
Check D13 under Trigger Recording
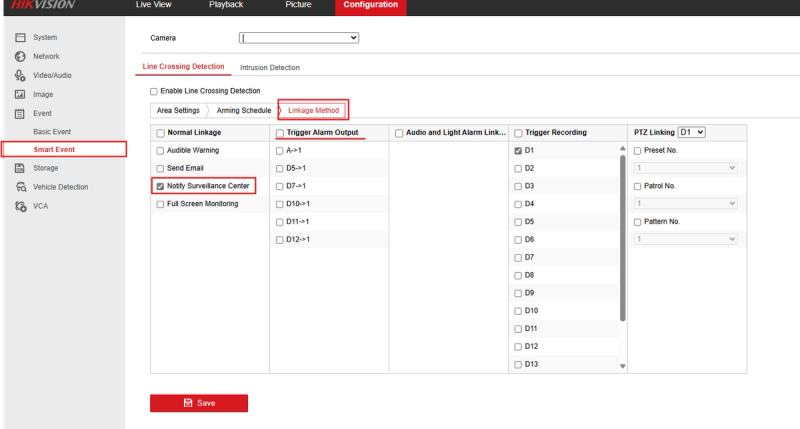[518, 365]
